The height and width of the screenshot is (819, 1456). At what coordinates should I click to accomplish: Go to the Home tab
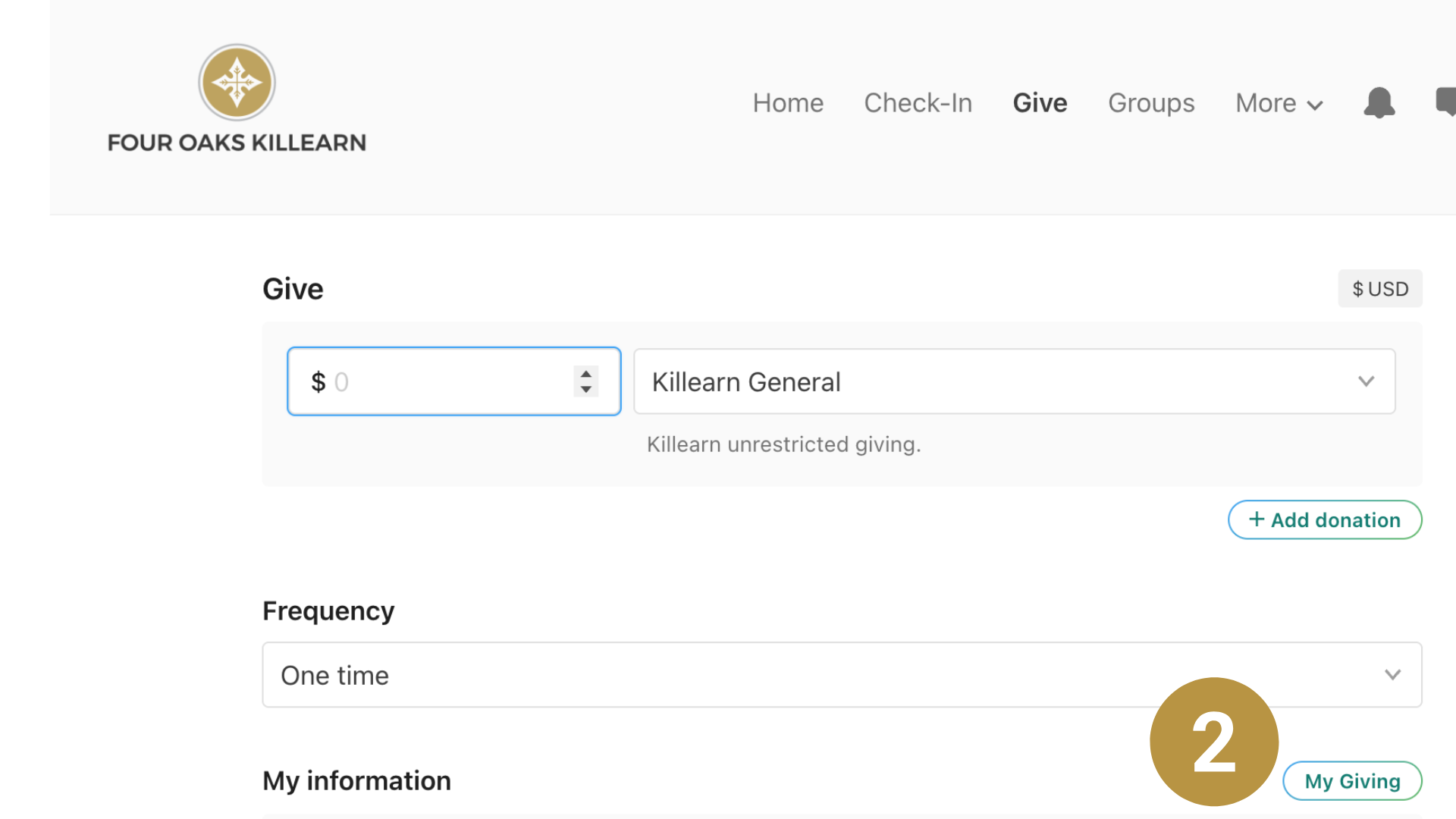click(787, 103)
